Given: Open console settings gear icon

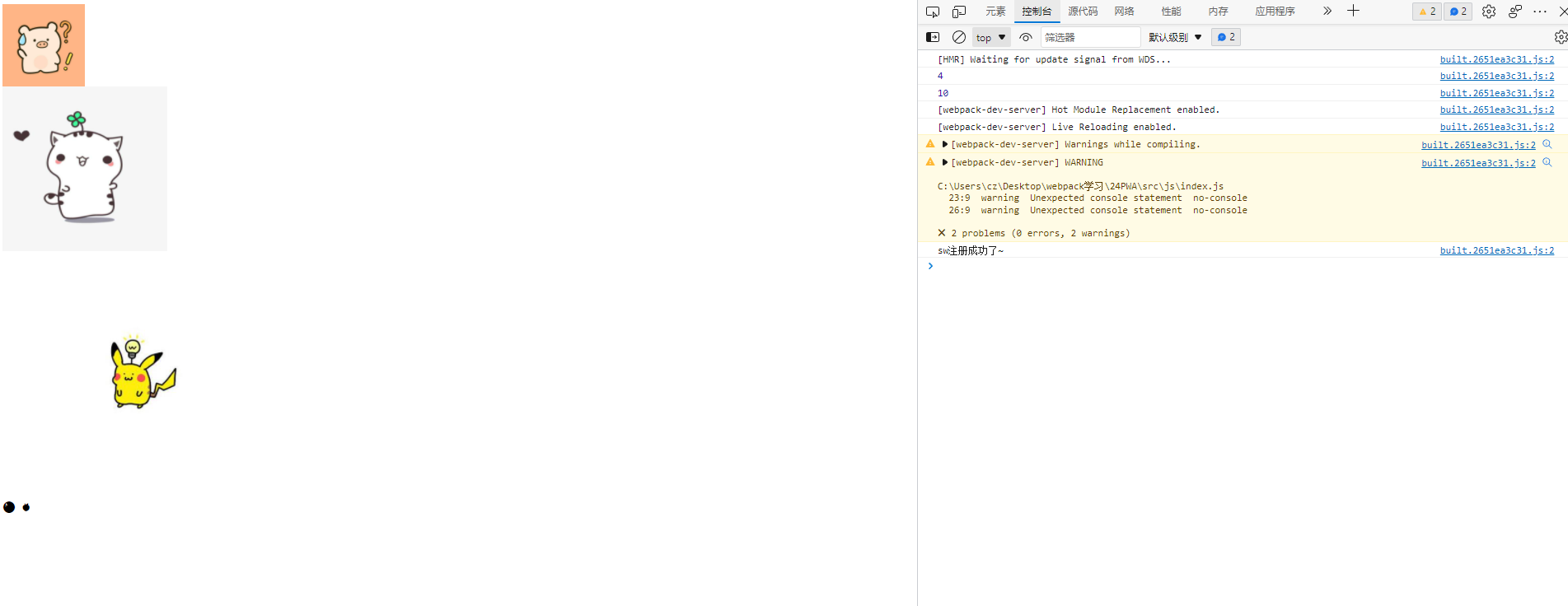Looking at the screenshot, I should point(1561,37).
